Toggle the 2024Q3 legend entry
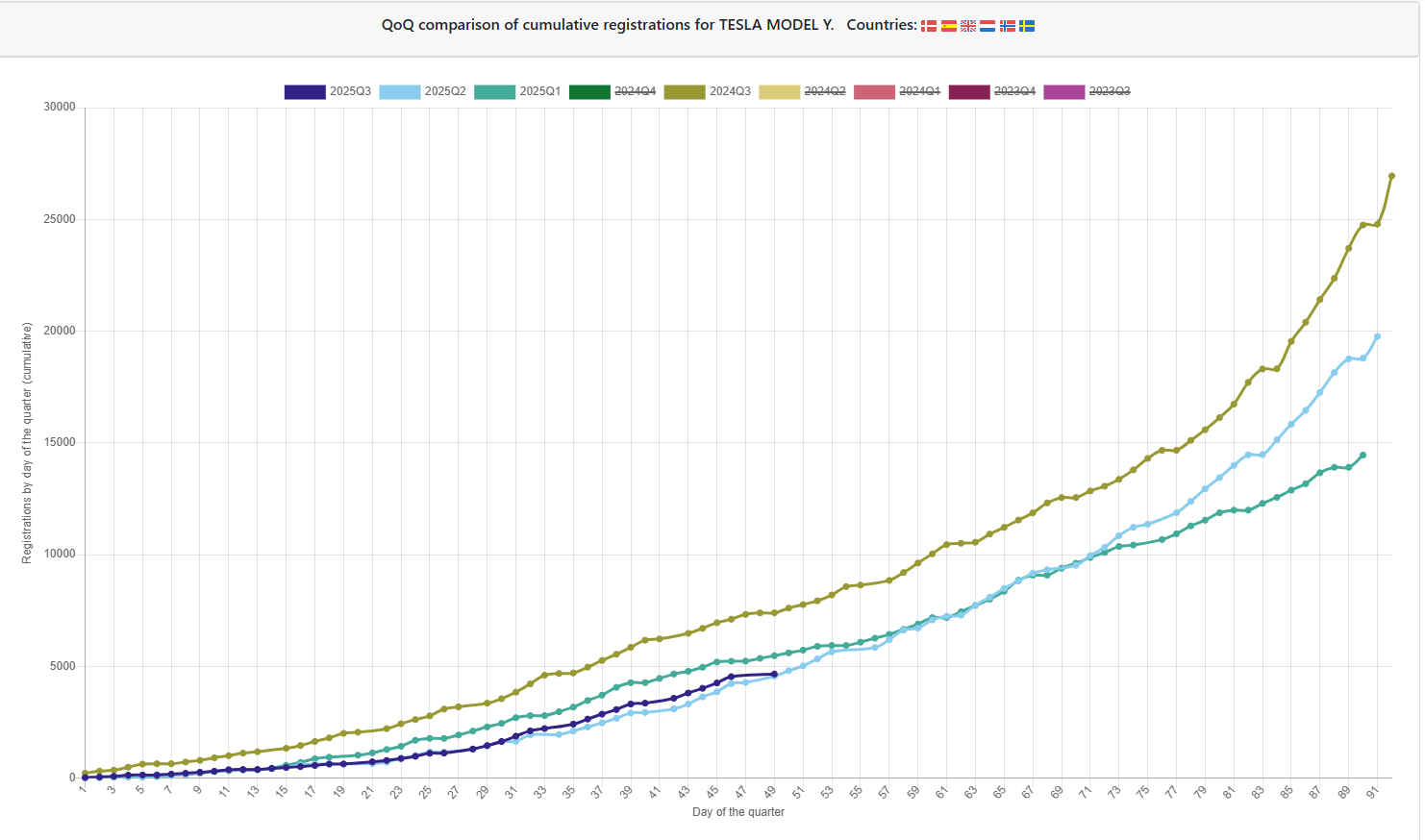Screen dimensions: 1425x840 pos(707,91)
